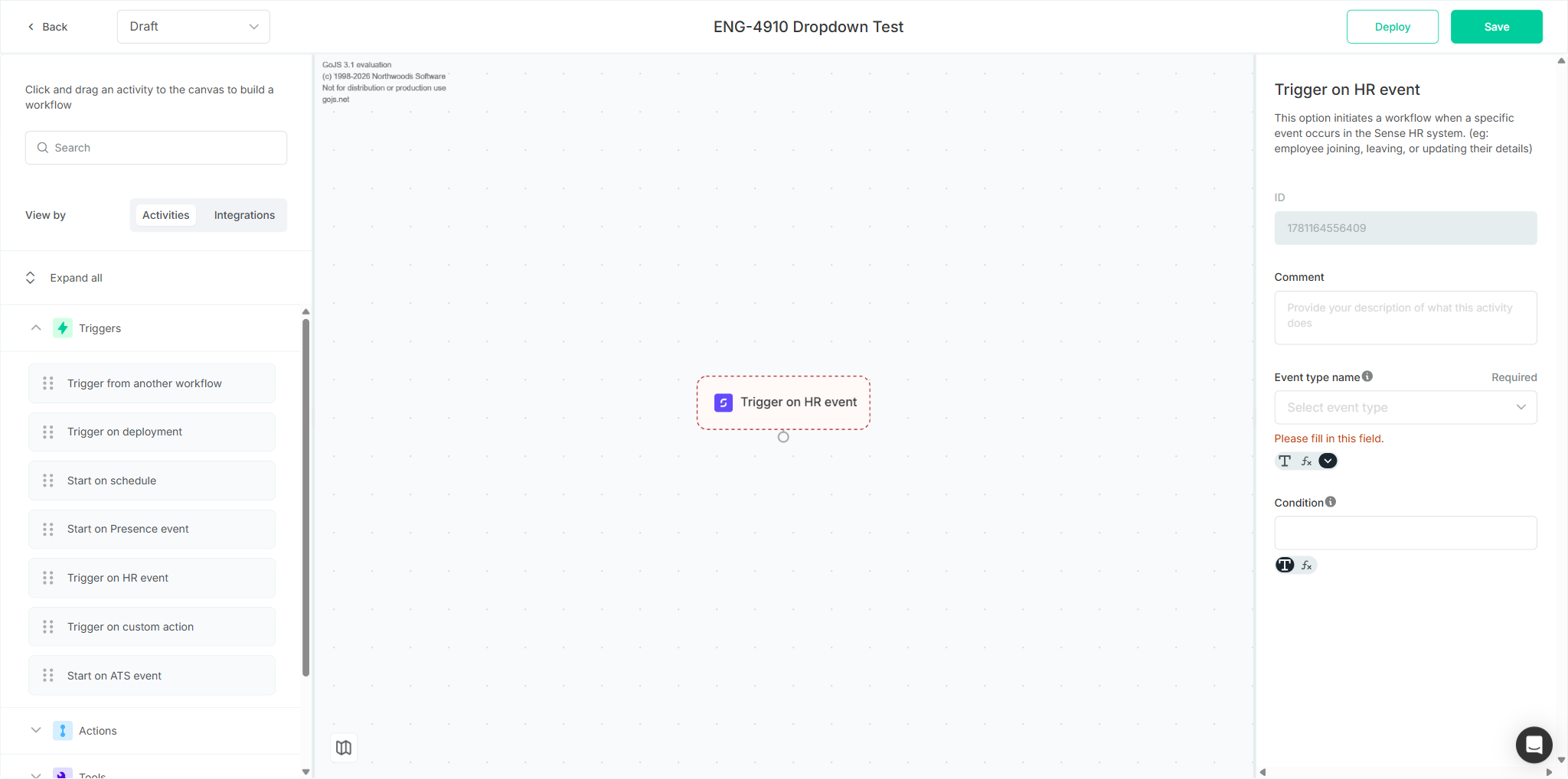Switch to the Activities view tab
The image size is (1568, 779).
[165, 215]
